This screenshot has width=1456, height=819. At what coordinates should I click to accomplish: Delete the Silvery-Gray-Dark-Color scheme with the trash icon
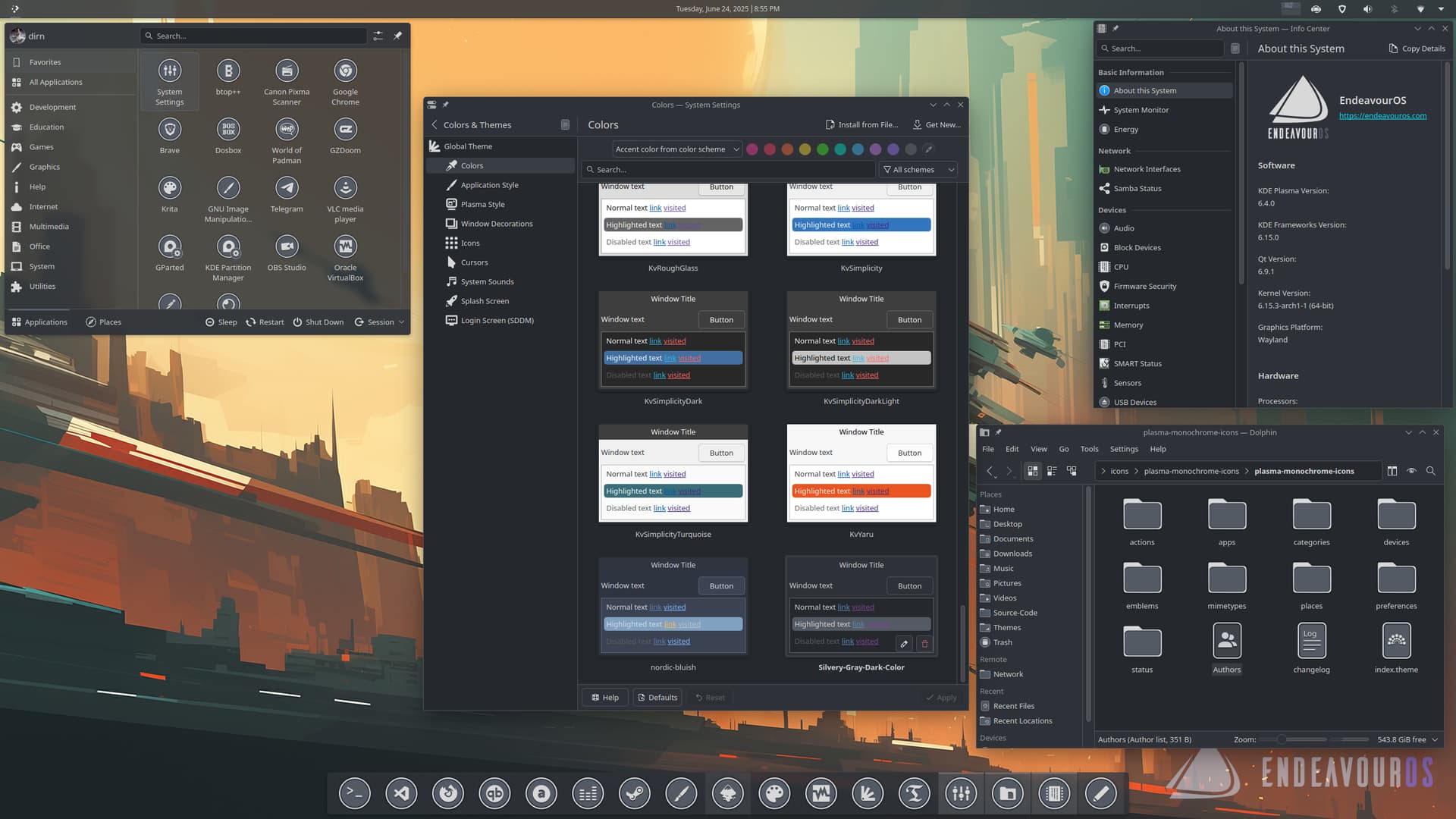coord(924,644)
